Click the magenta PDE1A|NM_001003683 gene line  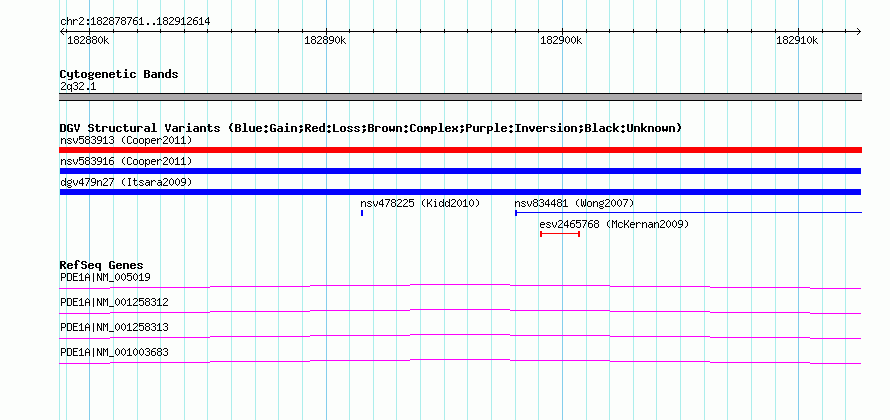[x=460, y=361]
